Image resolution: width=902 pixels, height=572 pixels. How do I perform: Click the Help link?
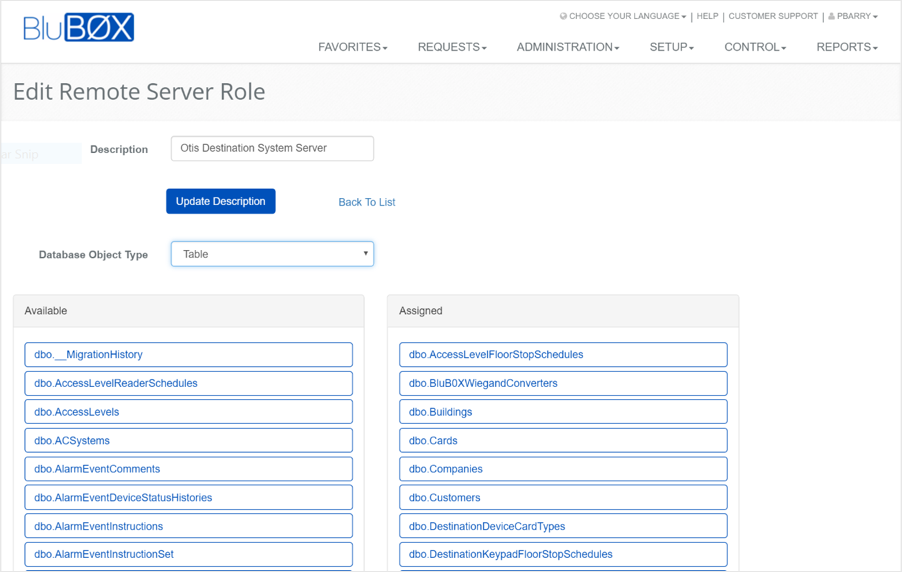coord(707,16)
